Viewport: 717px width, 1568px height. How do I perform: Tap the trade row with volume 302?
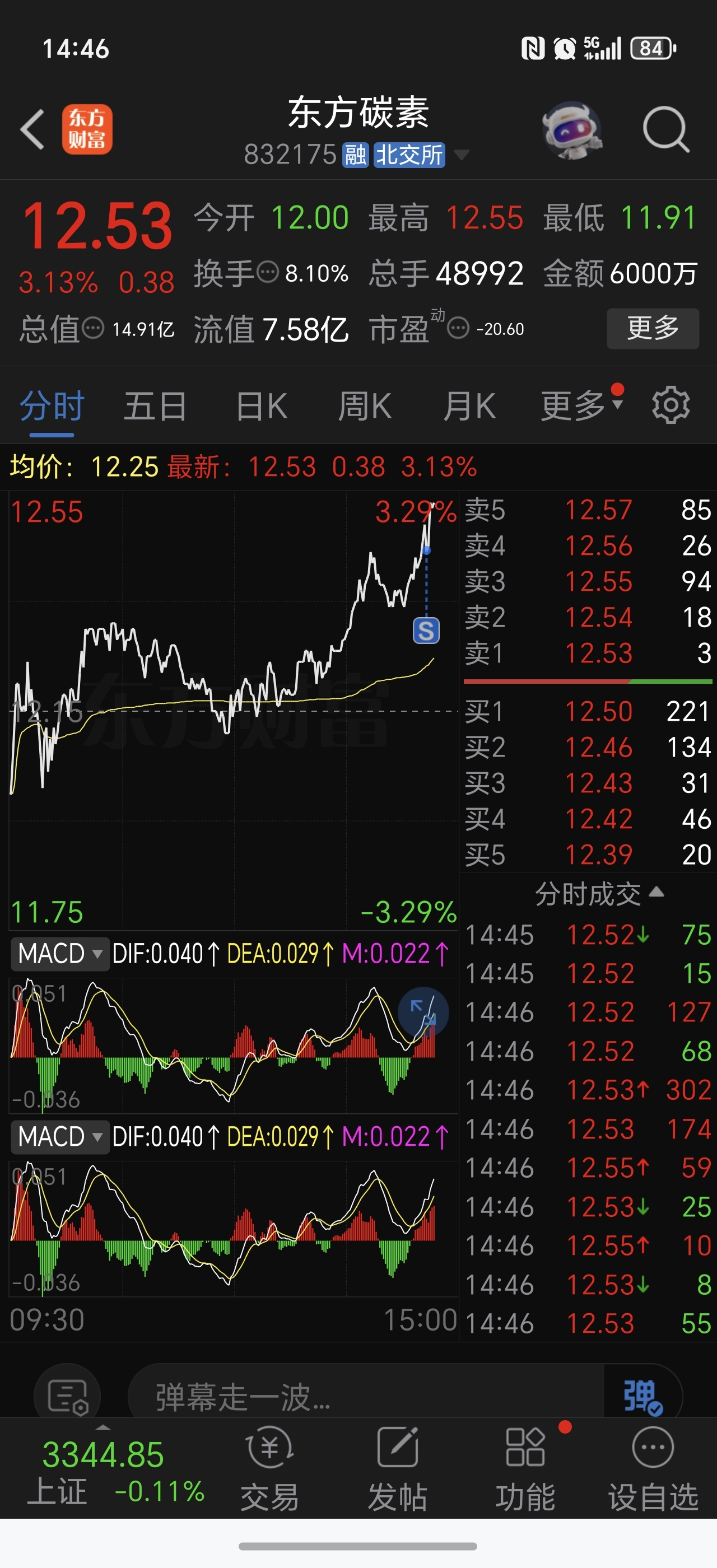click(x=588, y=1090)
